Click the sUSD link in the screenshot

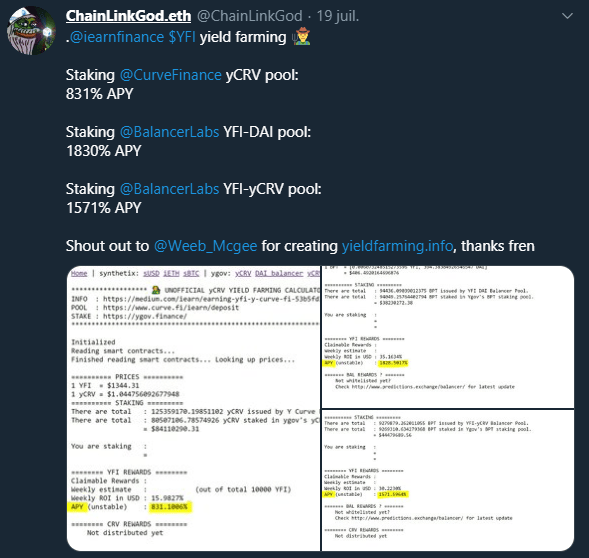pos(151,274)
